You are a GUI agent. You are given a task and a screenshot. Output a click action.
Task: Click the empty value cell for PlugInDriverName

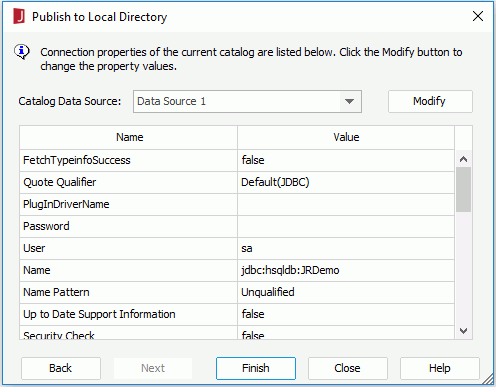(x=346, y=204)
